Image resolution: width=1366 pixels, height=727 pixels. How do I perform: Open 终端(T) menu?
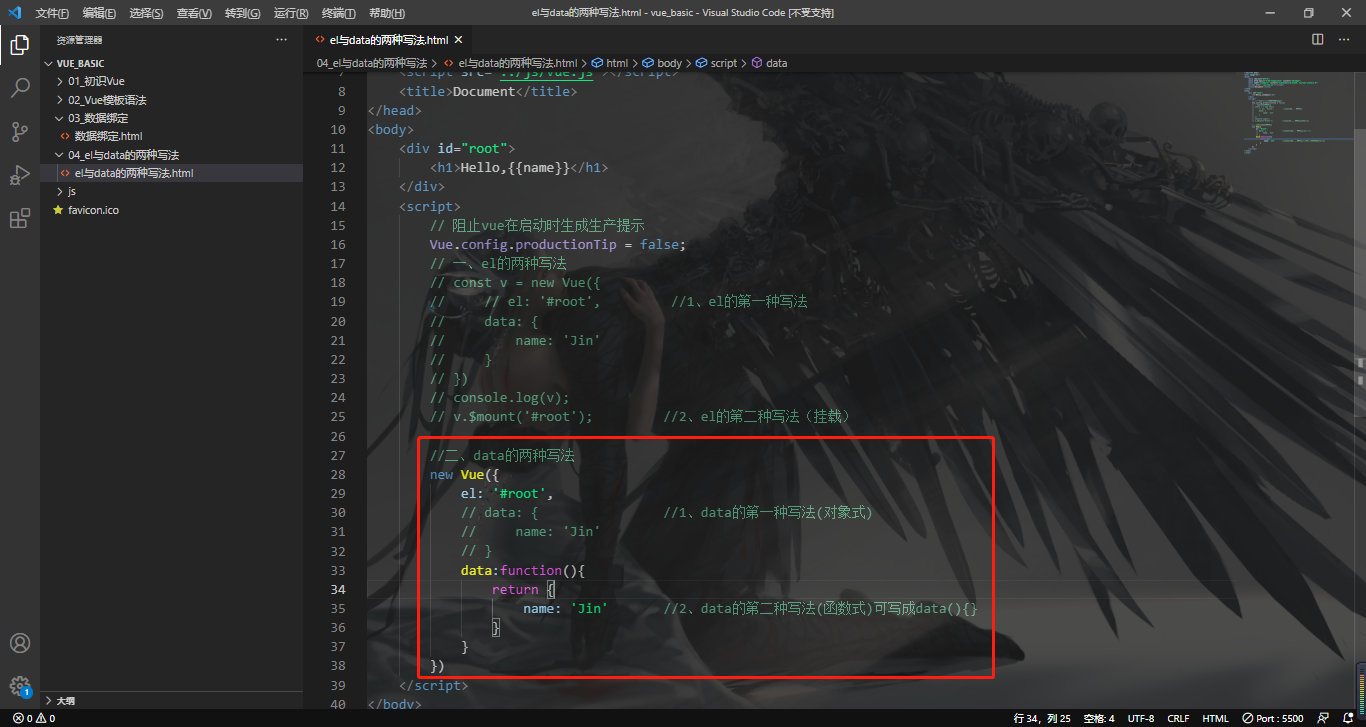point(338,13)
